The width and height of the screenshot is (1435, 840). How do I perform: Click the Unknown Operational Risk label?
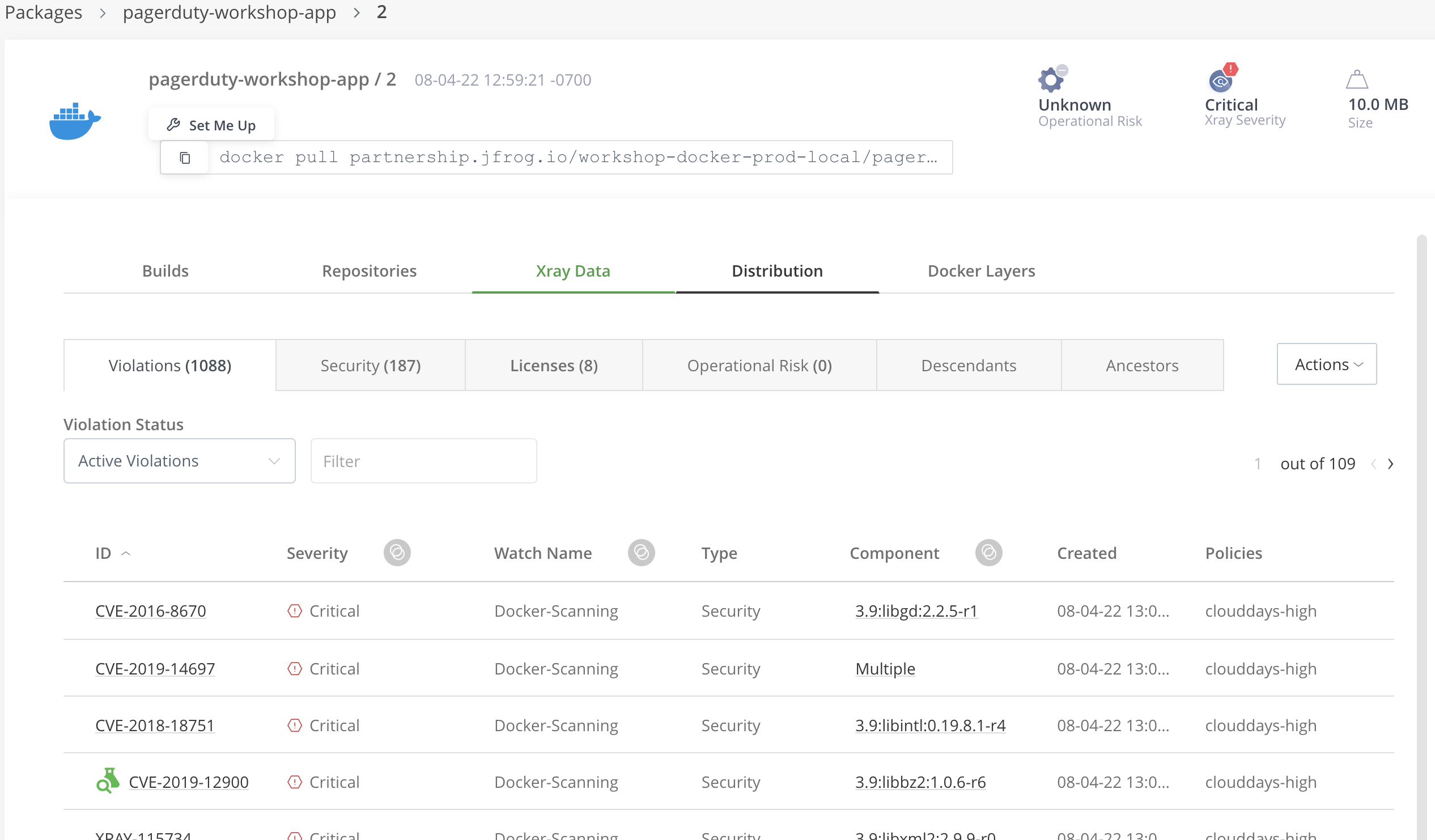tap(1075, 105)
